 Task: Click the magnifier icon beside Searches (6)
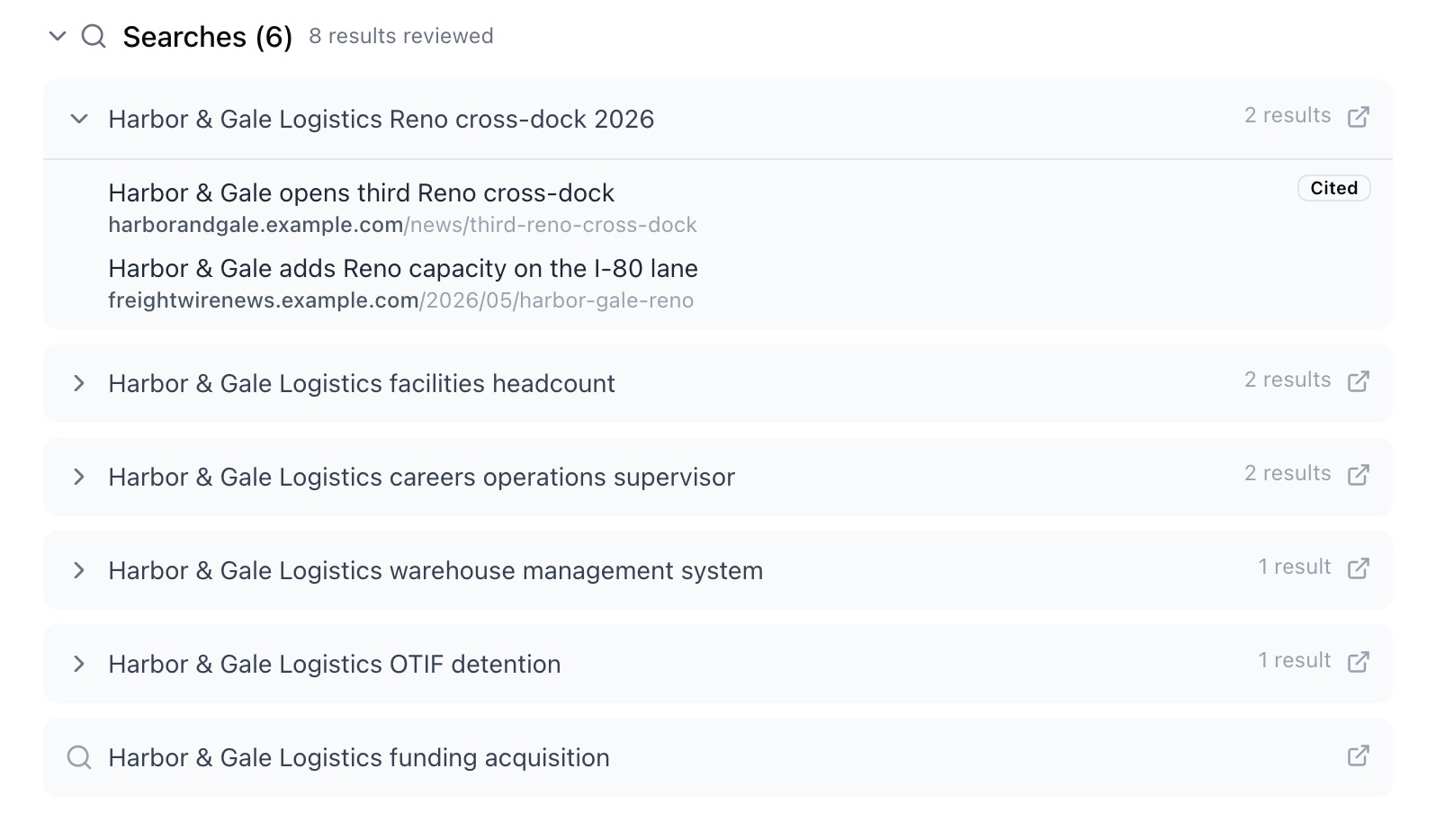[94, 37]
